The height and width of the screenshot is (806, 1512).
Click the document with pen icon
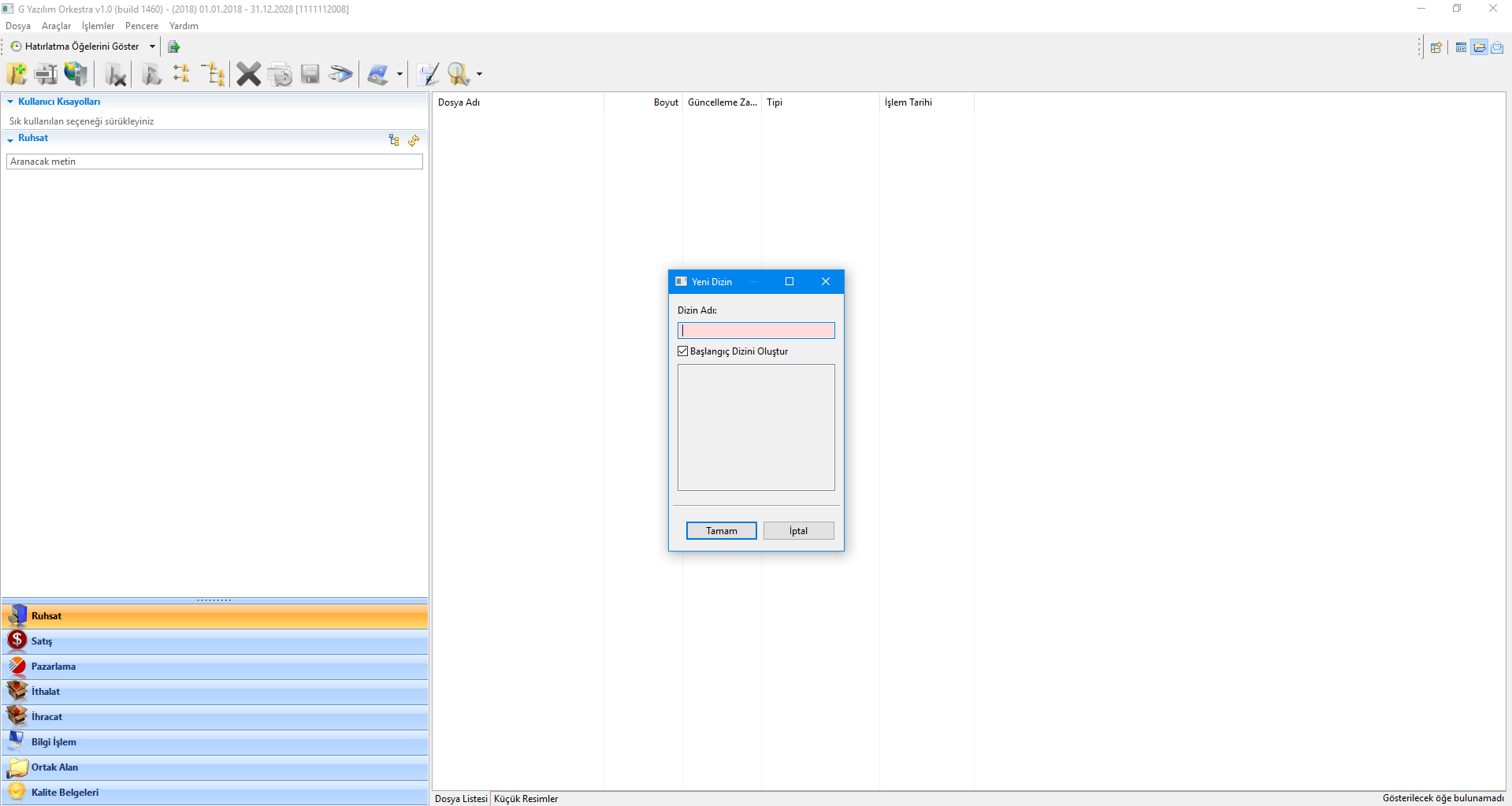pyautogui.click(x=428, y=74)
